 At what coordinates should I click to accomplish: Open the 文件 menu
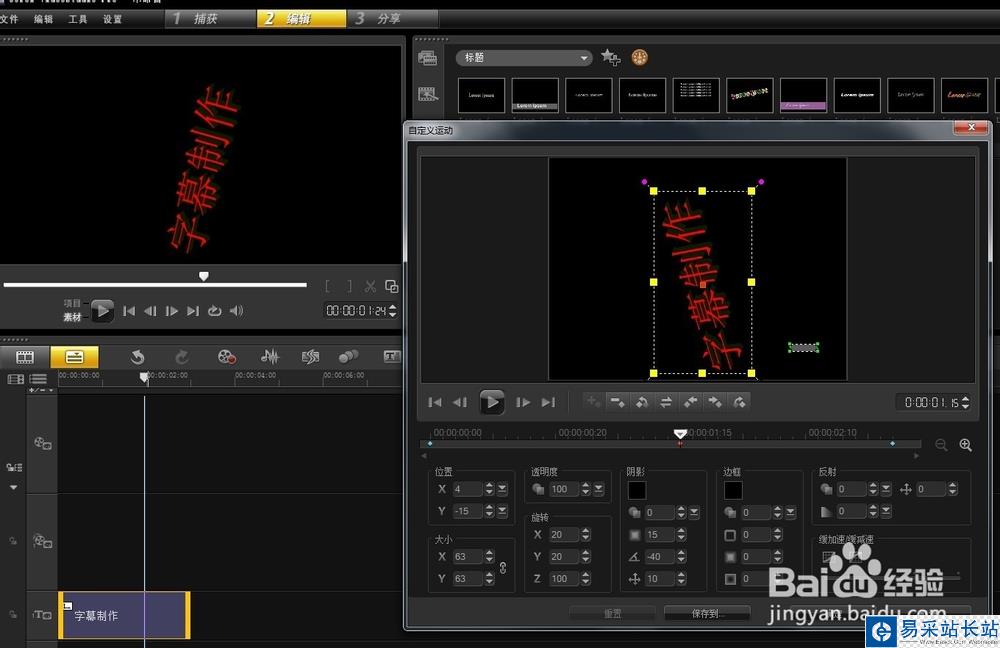click(9, 19)
